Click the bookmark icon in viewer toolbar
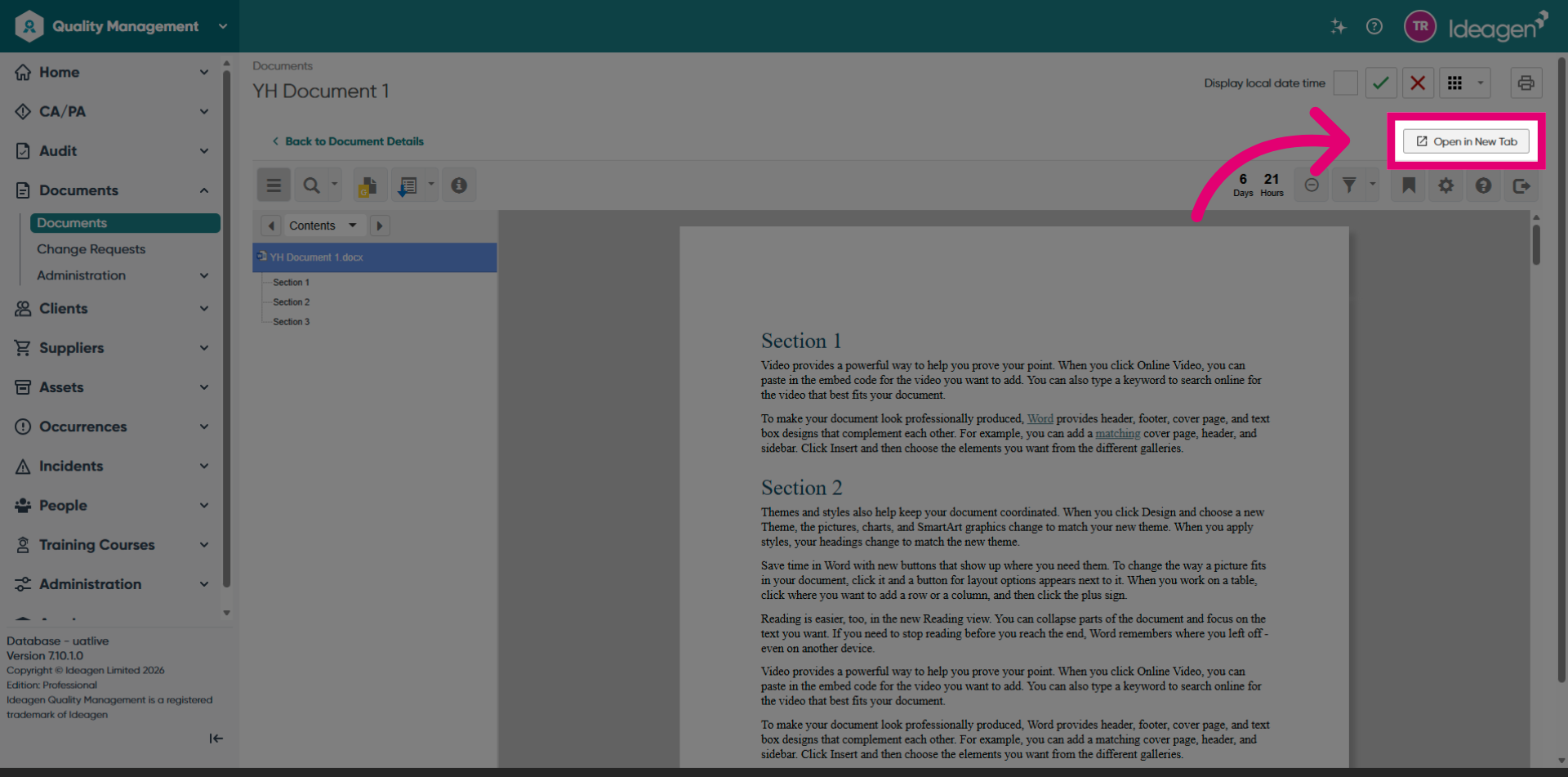 (1409, 185)
